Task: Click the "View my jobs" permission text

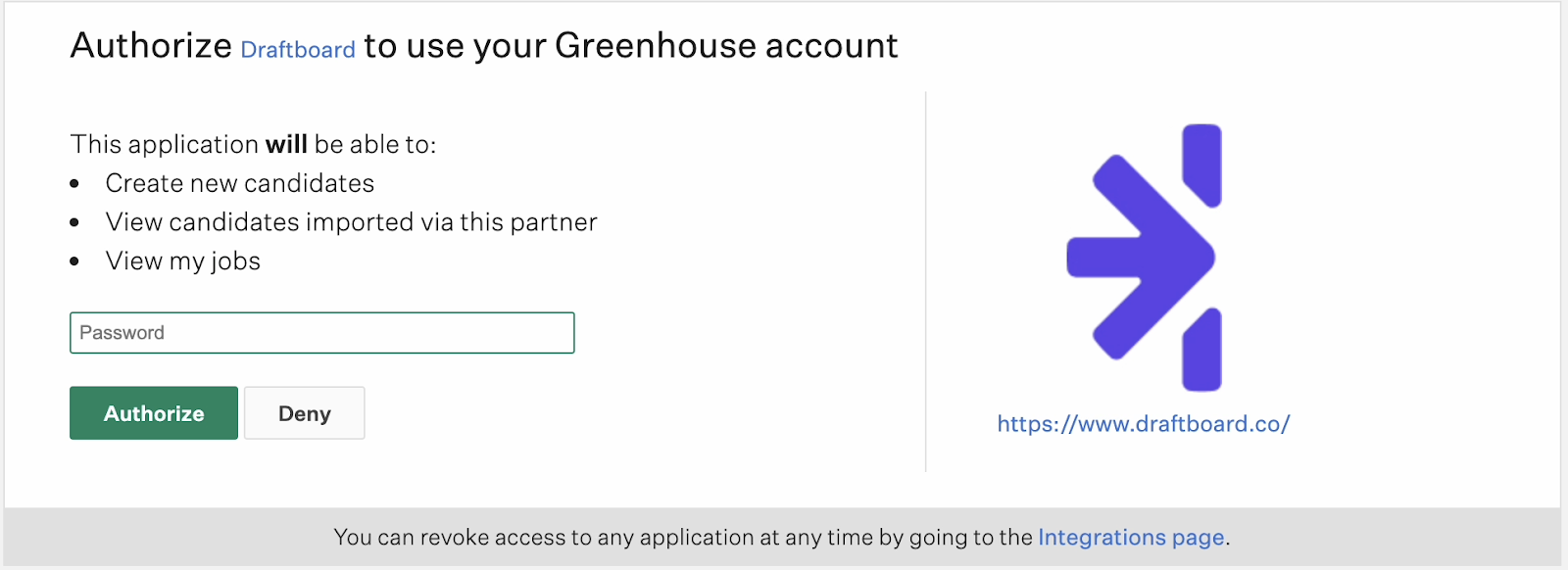Action: 183,261
